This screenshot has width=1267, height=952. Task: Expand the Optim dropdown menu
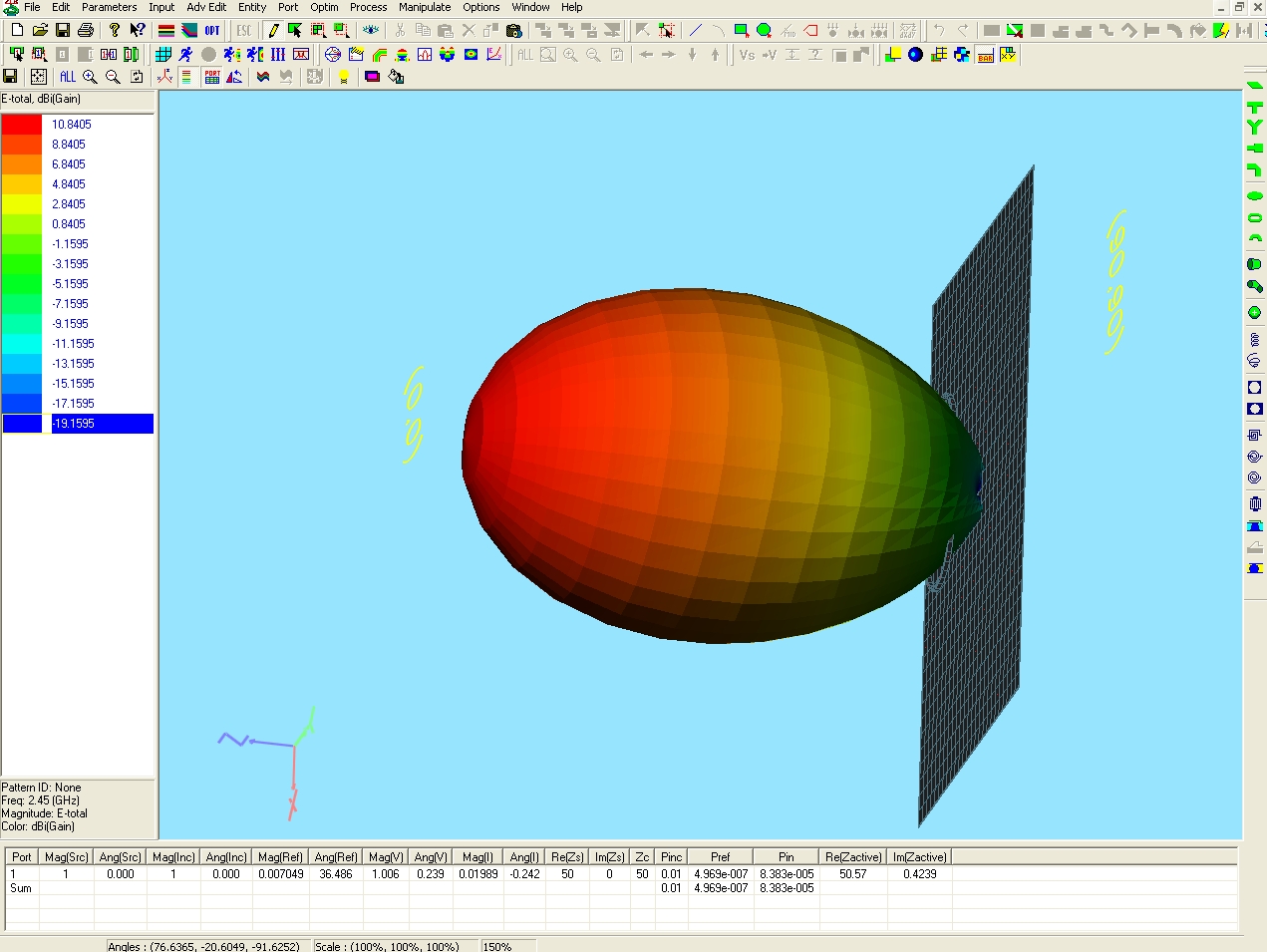tap(324, 7)
